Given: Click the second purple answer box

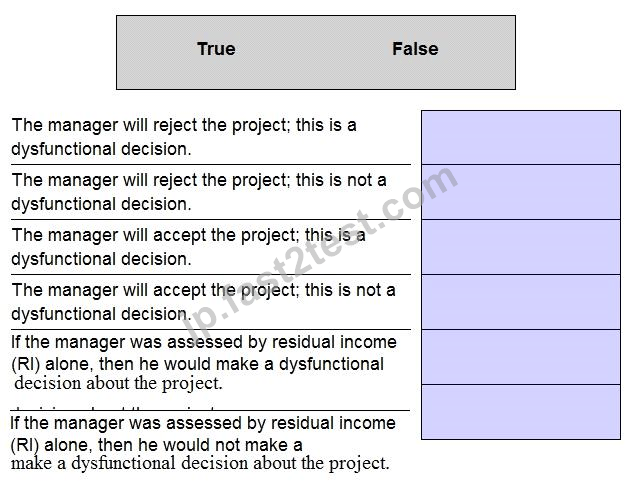Looking at the screenshot, I should 521,192.
